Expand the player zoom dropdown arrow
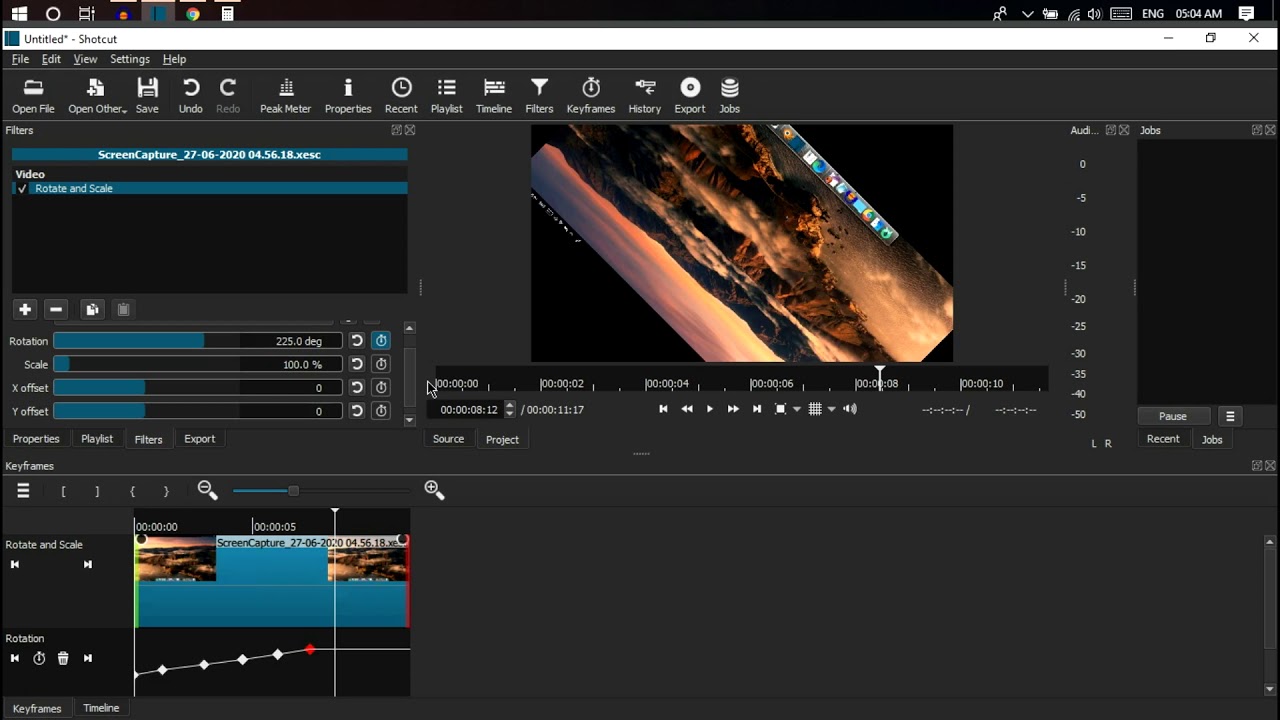This screenshot has height=720, width=1280. (797, 409)
